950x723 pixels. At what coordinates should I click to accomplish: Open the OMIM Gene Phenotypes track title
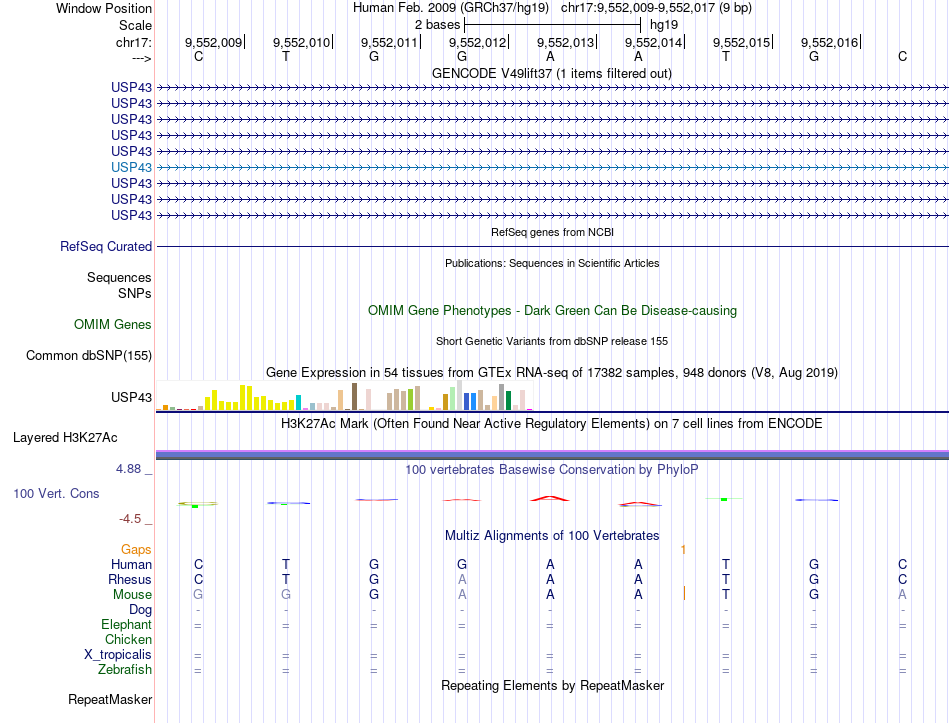553,310
